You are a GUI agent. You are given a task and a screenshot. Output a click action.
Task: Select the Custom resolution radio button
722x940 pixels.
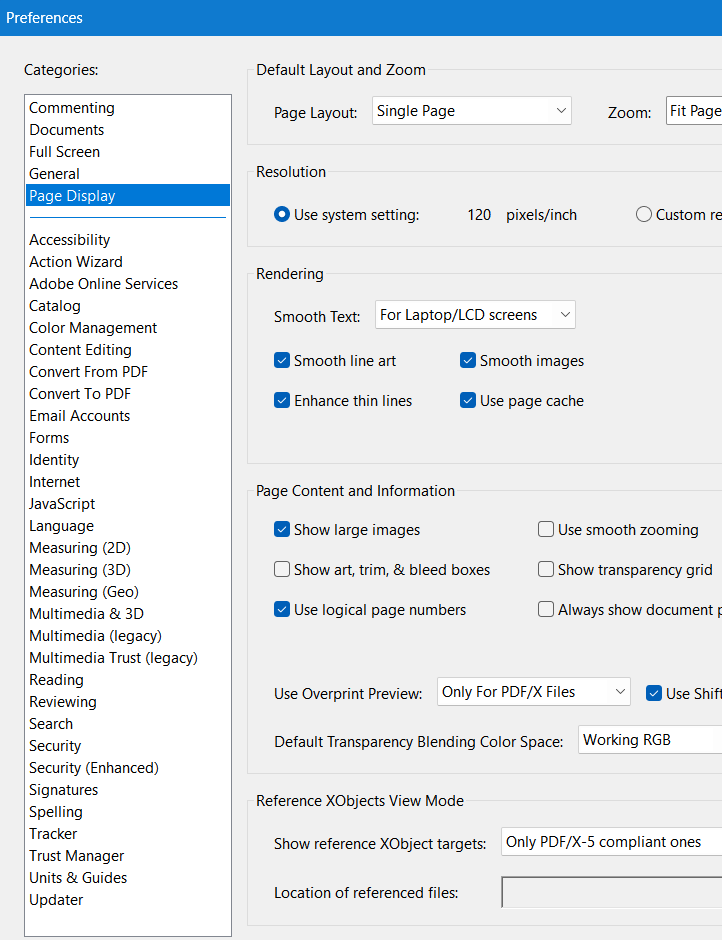[644, 214]
